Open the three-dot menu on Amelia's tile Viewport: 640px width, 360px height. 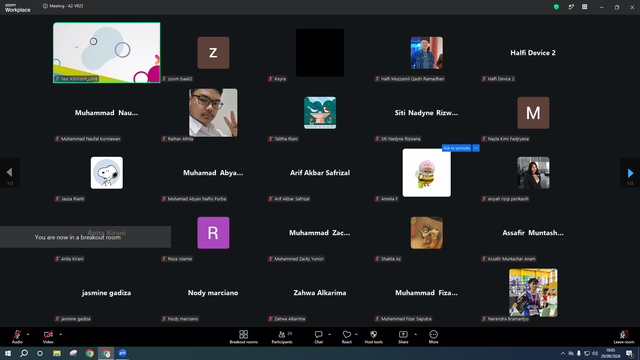pyautogui.click(x=476, y=148)
